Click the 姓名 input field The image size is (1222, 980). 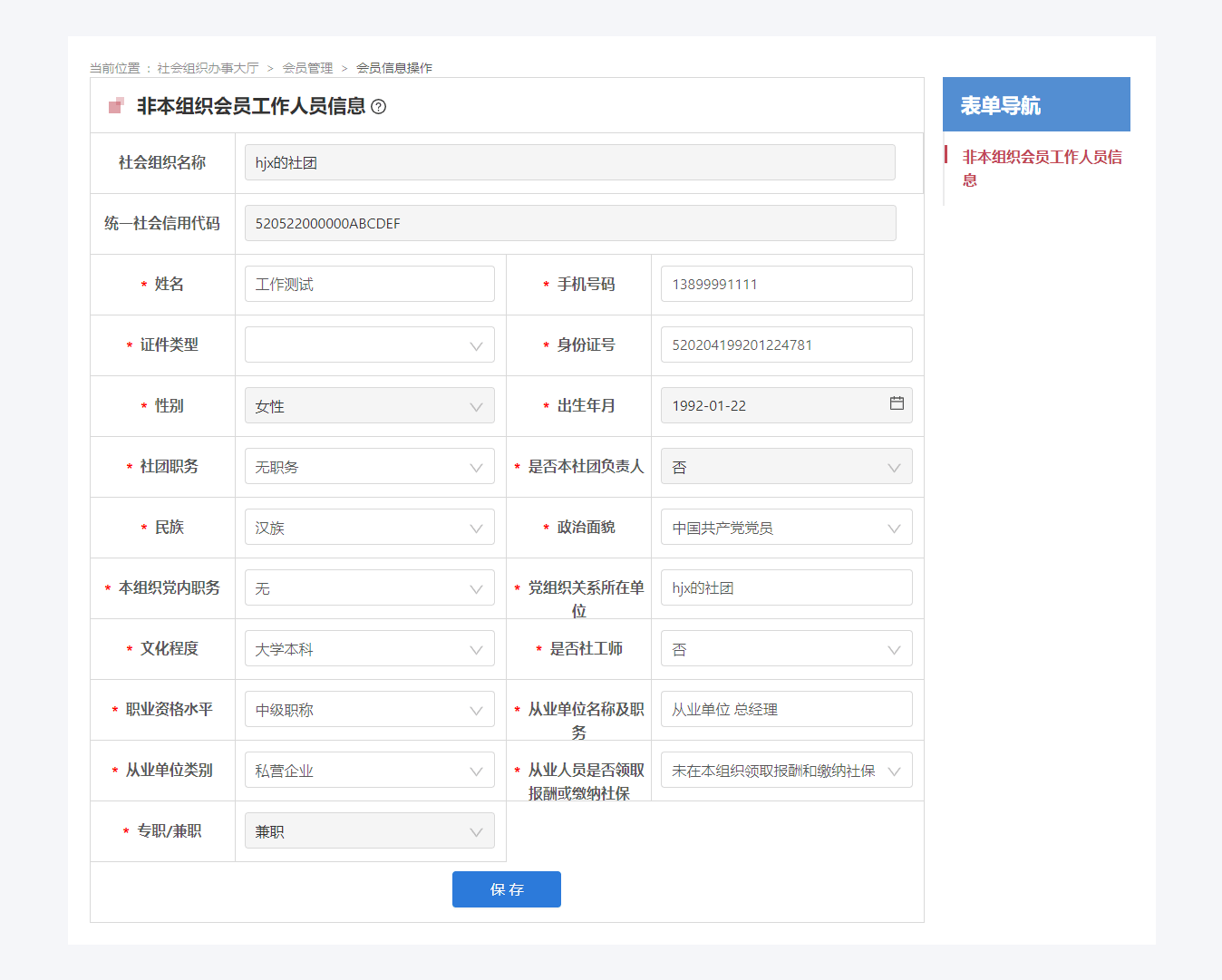(x=370, y=285)
